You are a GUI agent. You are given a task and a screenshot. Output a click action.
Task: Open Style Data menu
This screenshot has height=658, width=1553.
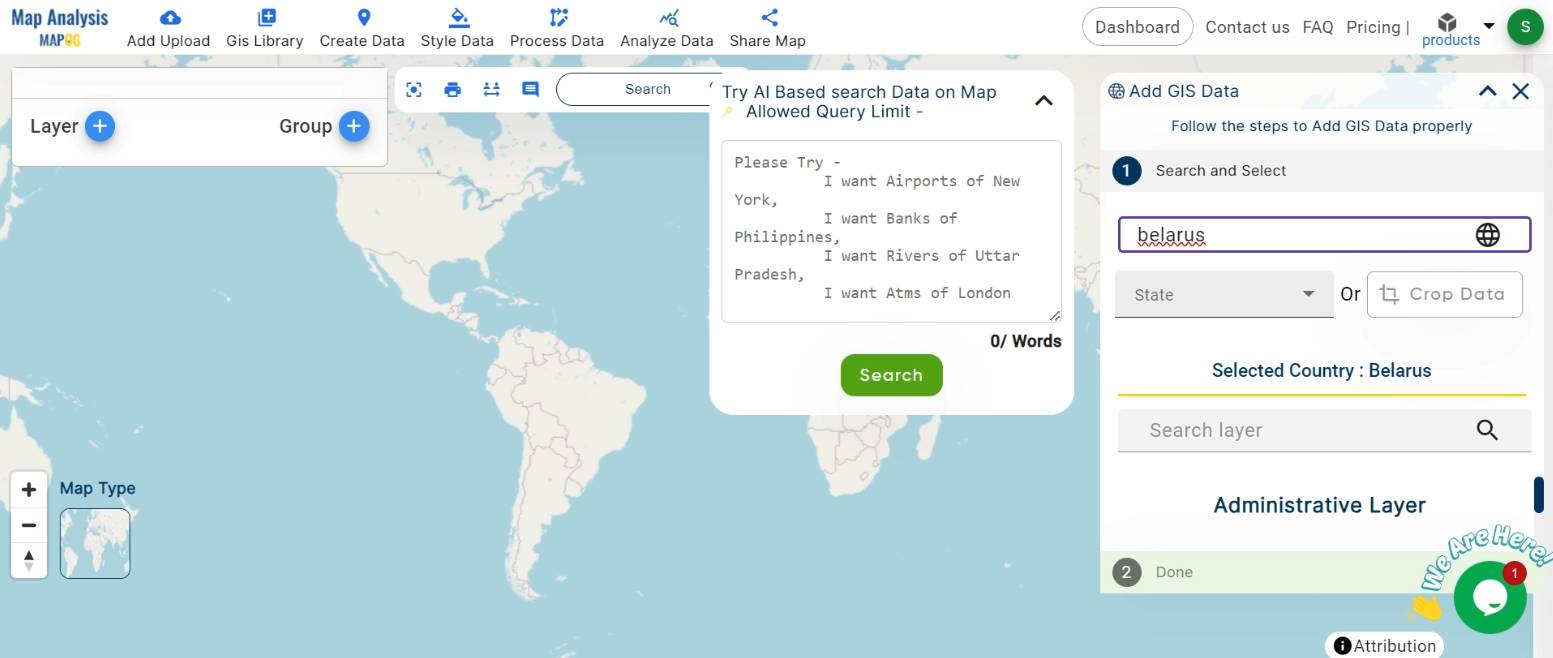pos(457,29)
